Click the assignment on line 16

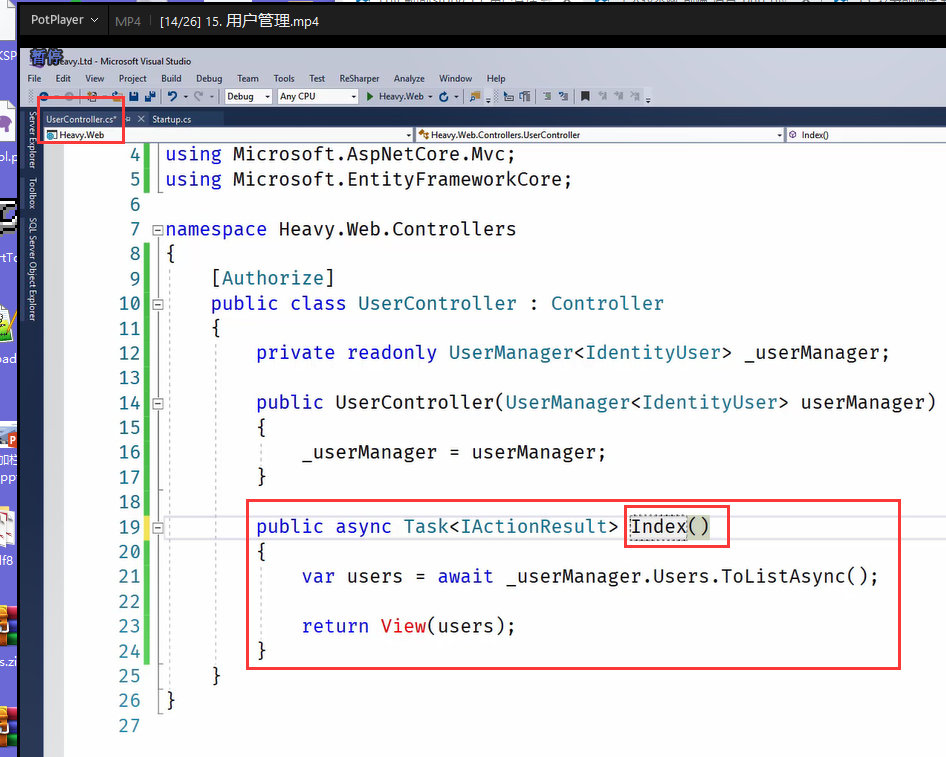tap(454, 452)
